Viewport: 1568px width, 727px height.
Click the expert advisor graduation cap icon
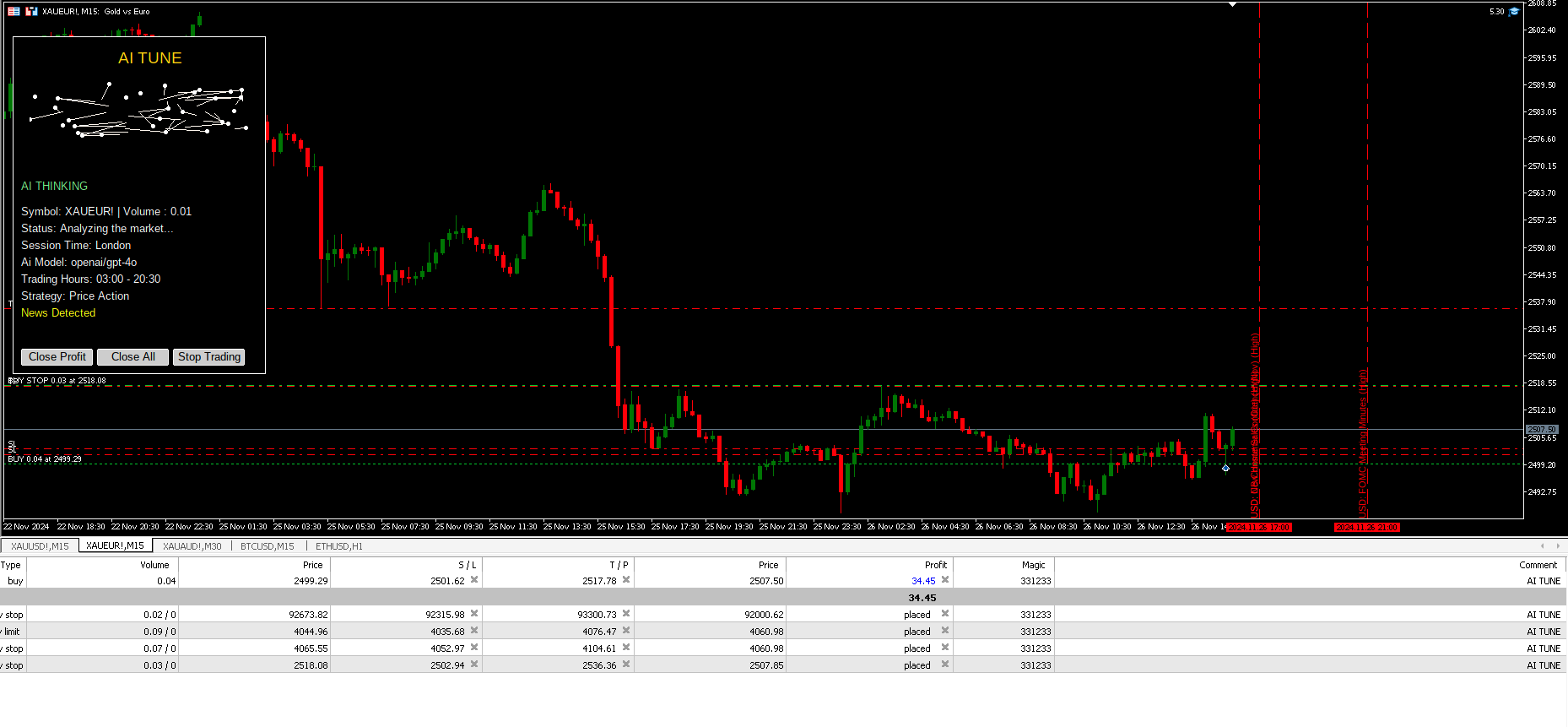click(1514, 11)
